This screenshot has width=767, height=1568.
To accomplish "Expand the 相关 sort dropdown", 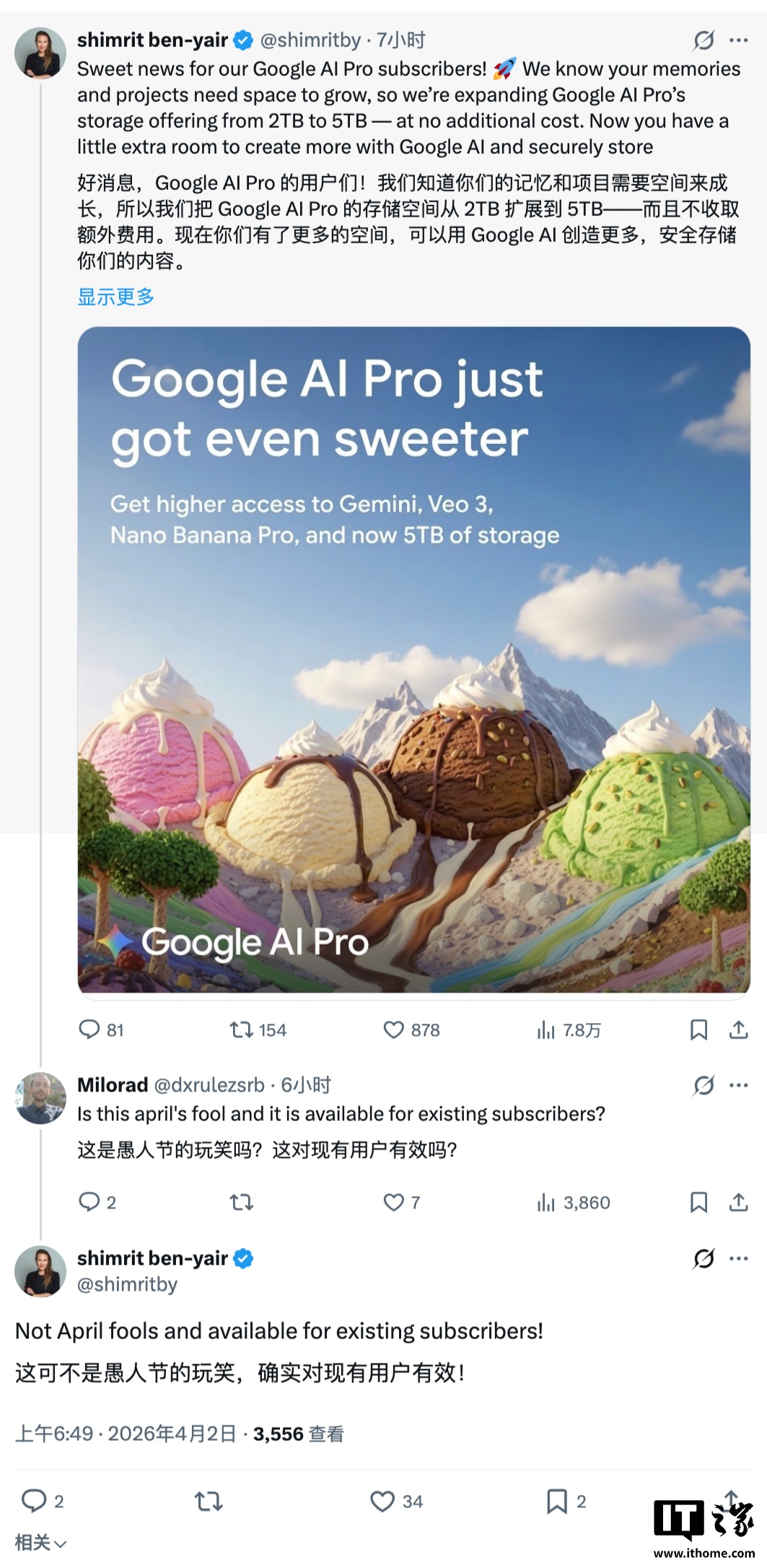I will pos(40,1543).
